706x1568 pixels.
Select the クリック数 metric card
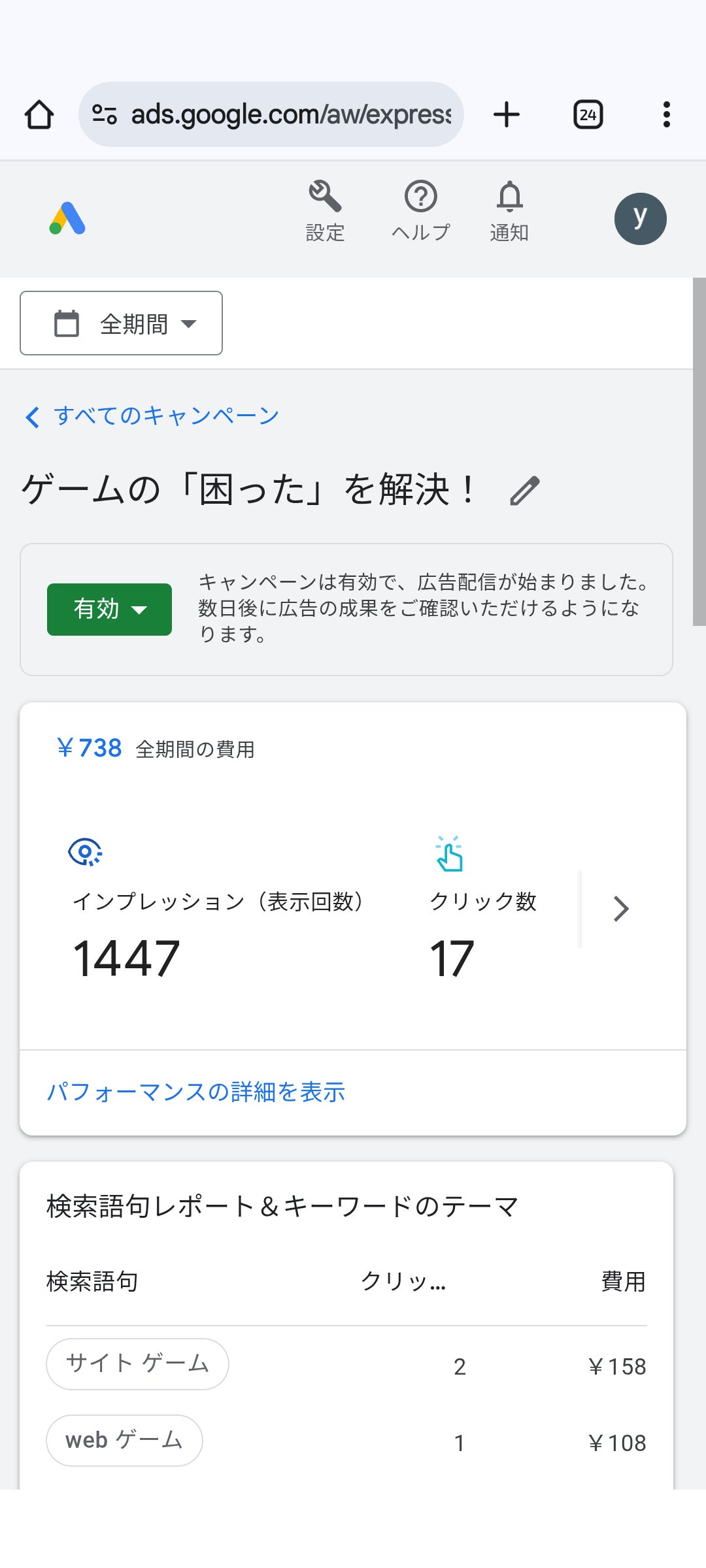pyautogui.click(x=482, y=909)
